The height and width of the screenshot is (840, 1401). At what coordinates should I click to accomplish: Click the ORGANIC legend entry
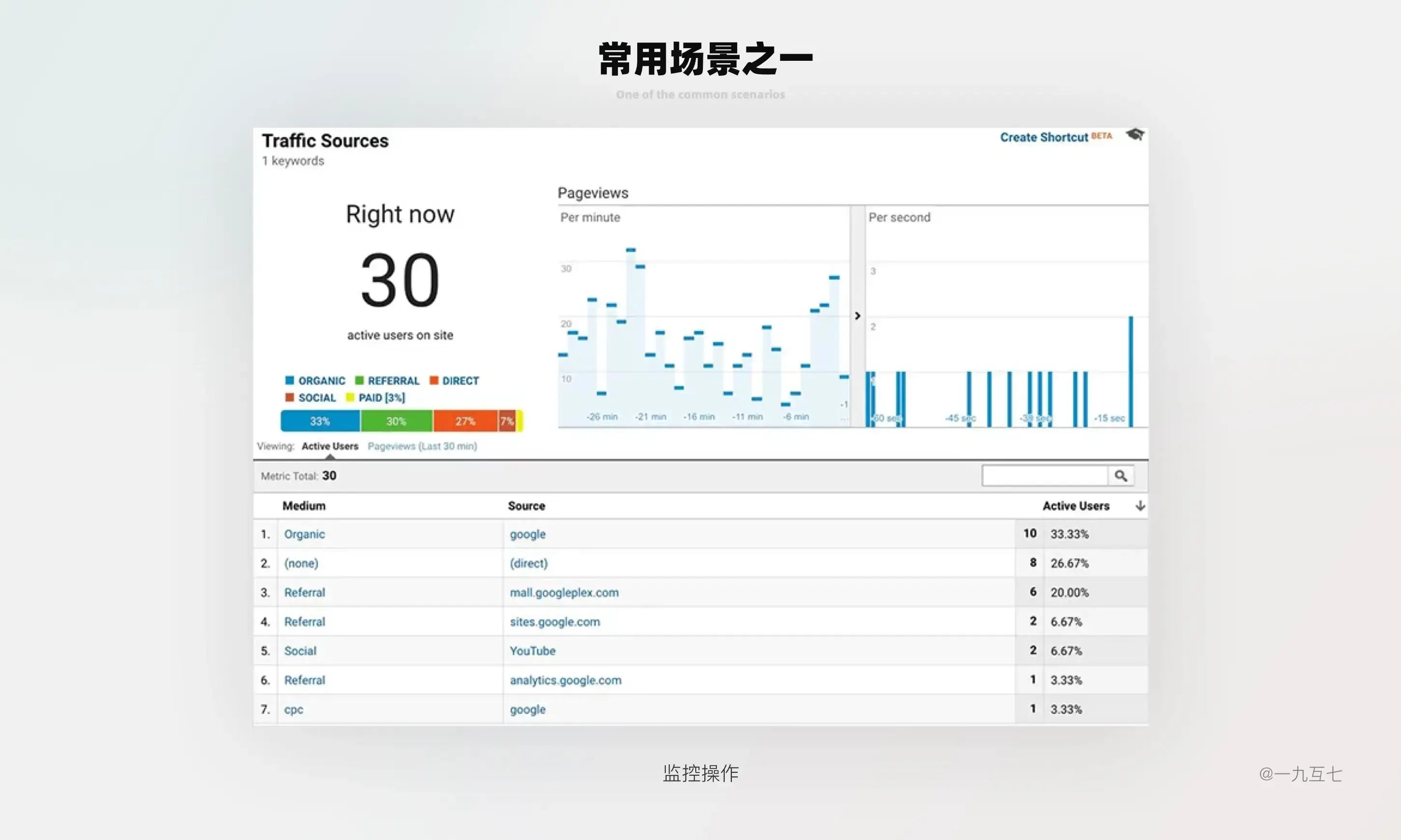pyautogui.click(x=315, y=380)
